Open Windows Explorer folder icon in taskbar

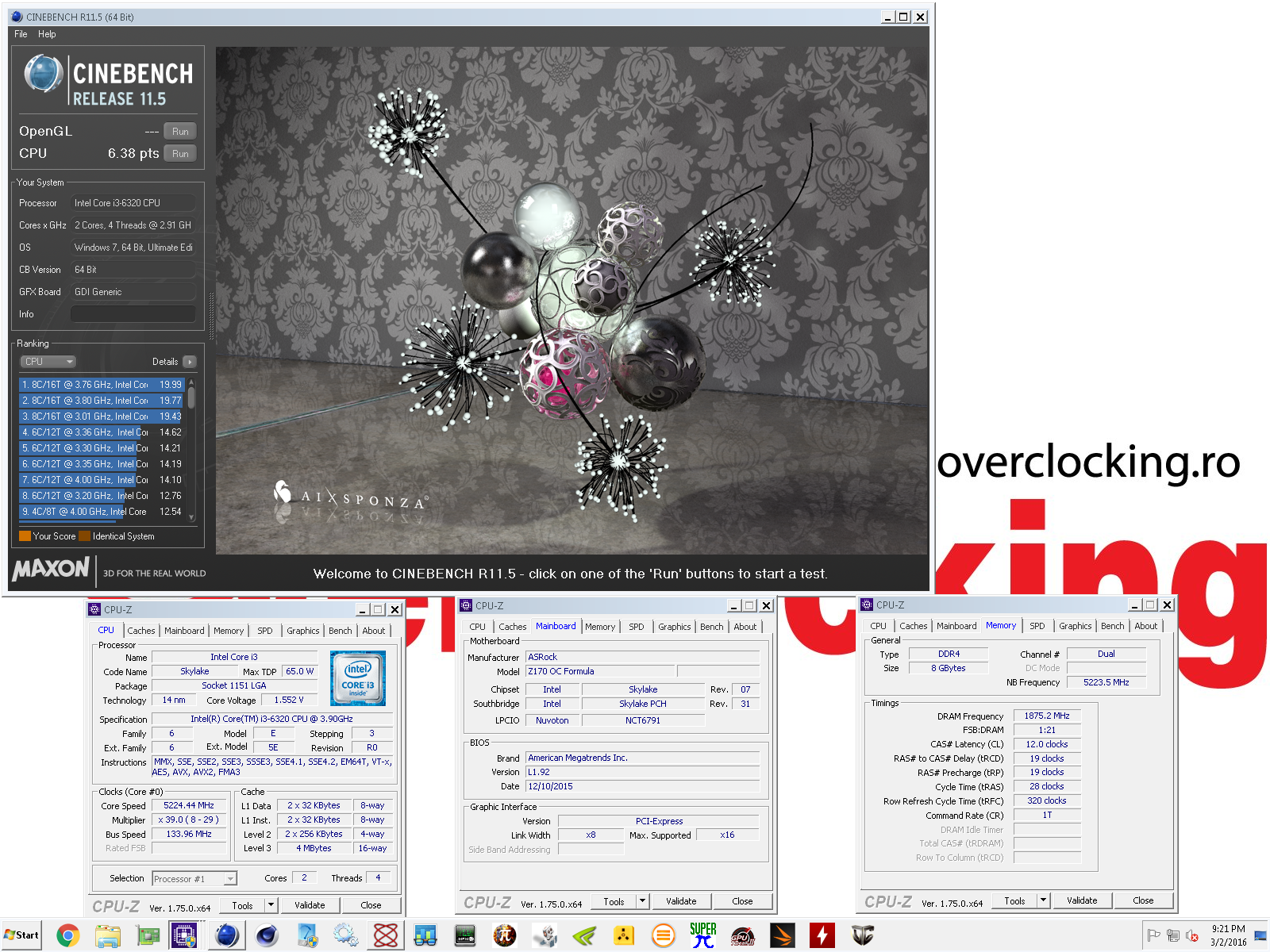click(x=107, y=936)
